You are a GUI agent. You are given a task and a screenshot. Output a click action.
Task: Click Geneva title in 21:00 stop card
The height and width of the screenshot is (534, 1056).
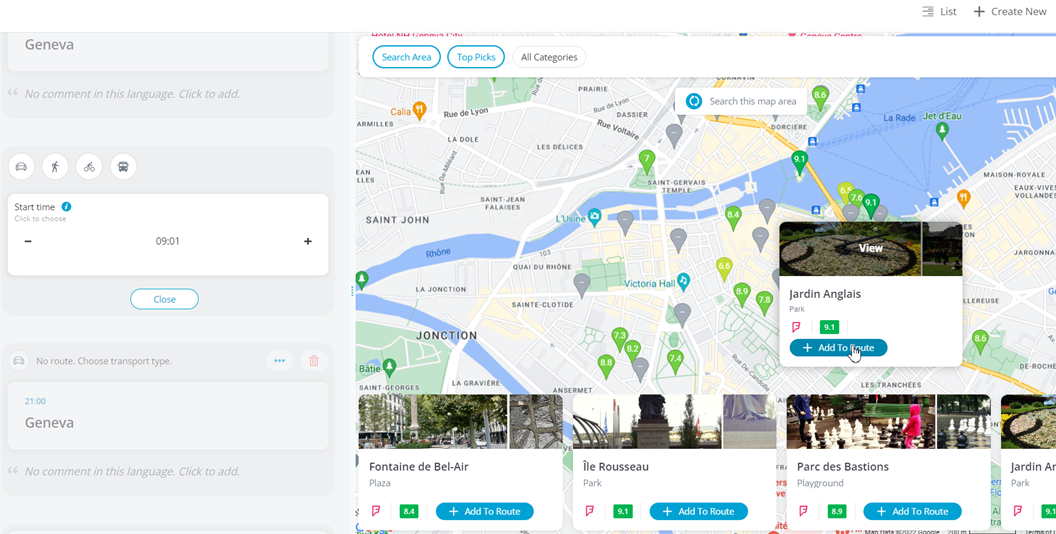coord(49,422)
